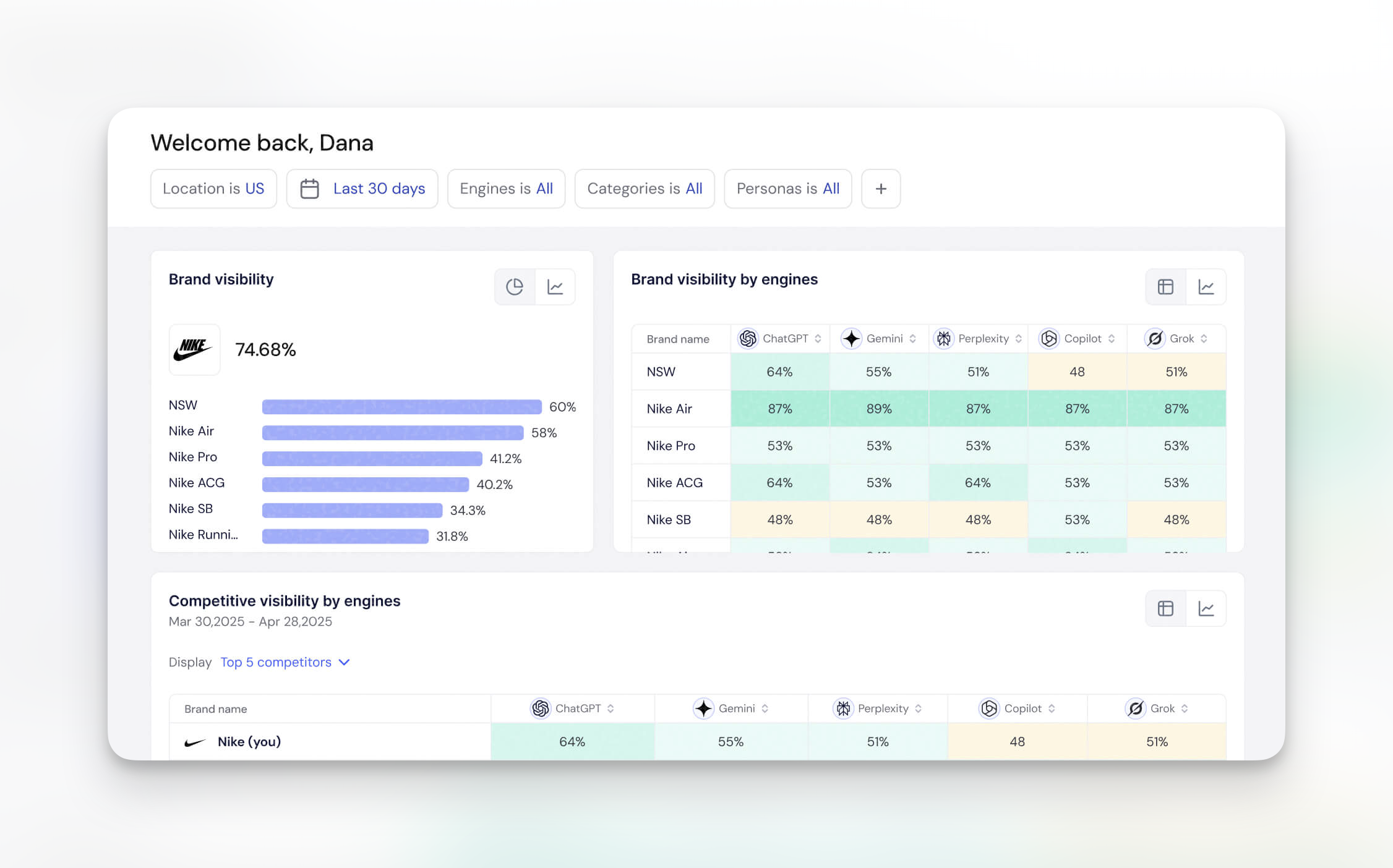This screenshot has height=868, width=1393.
Task: Click Nike (you) ChatGPT 64% cell
Action: (x=572, y=742)
